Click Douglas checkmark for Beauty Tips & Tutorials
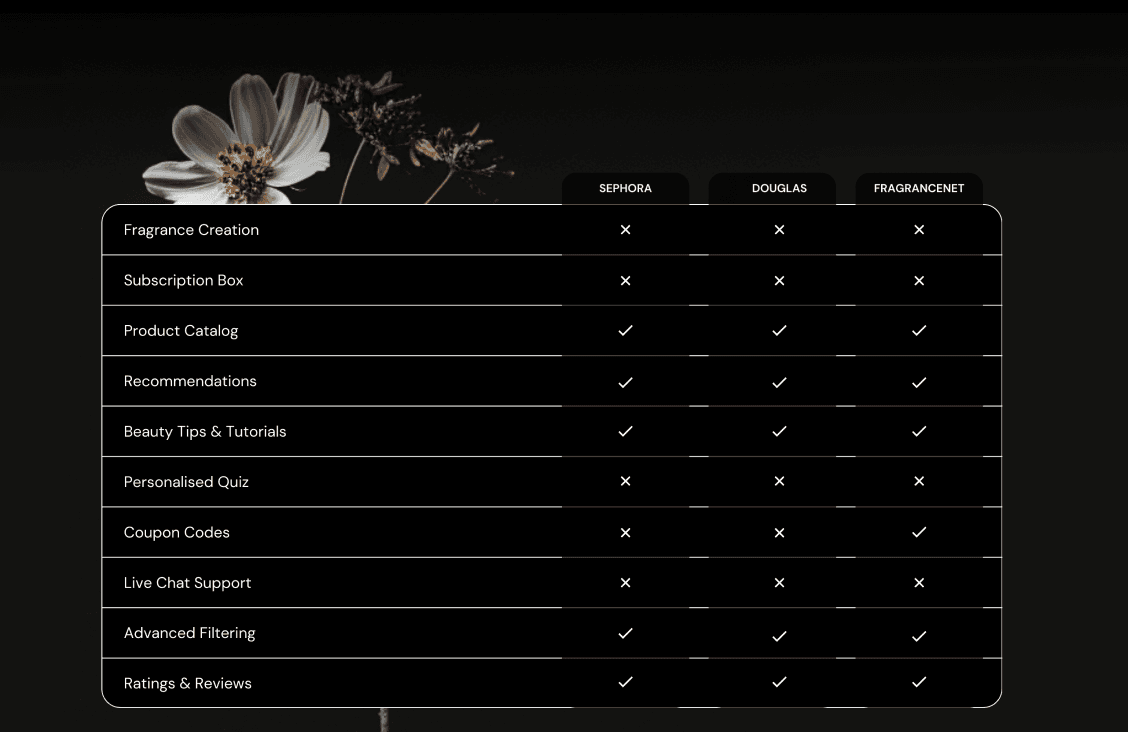The width and height of the screenshot is (1128, 732). pos(779,431)
